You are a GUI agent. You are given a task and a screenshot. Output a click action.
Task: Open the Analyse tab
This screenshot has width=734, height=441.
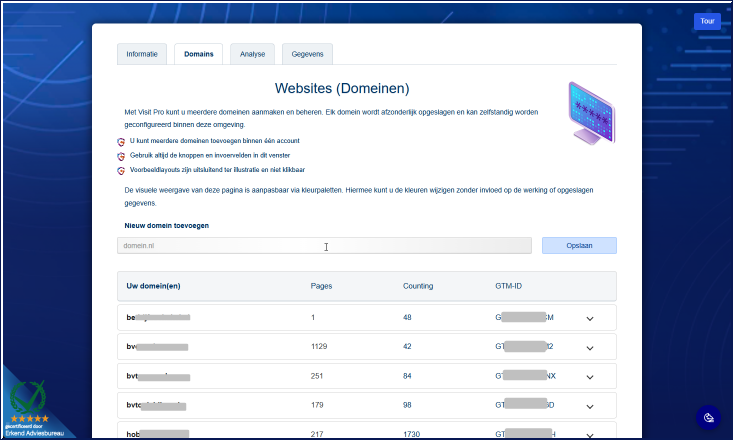click(x=252, y=54)
